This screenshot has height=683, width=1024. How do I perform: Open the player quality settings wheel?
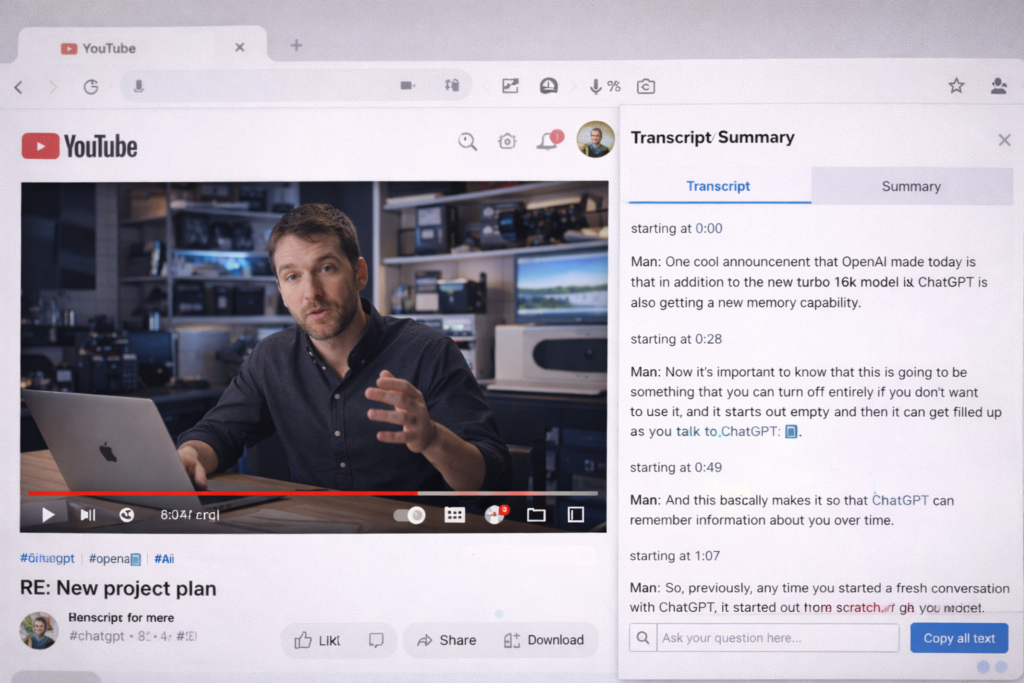492,514
